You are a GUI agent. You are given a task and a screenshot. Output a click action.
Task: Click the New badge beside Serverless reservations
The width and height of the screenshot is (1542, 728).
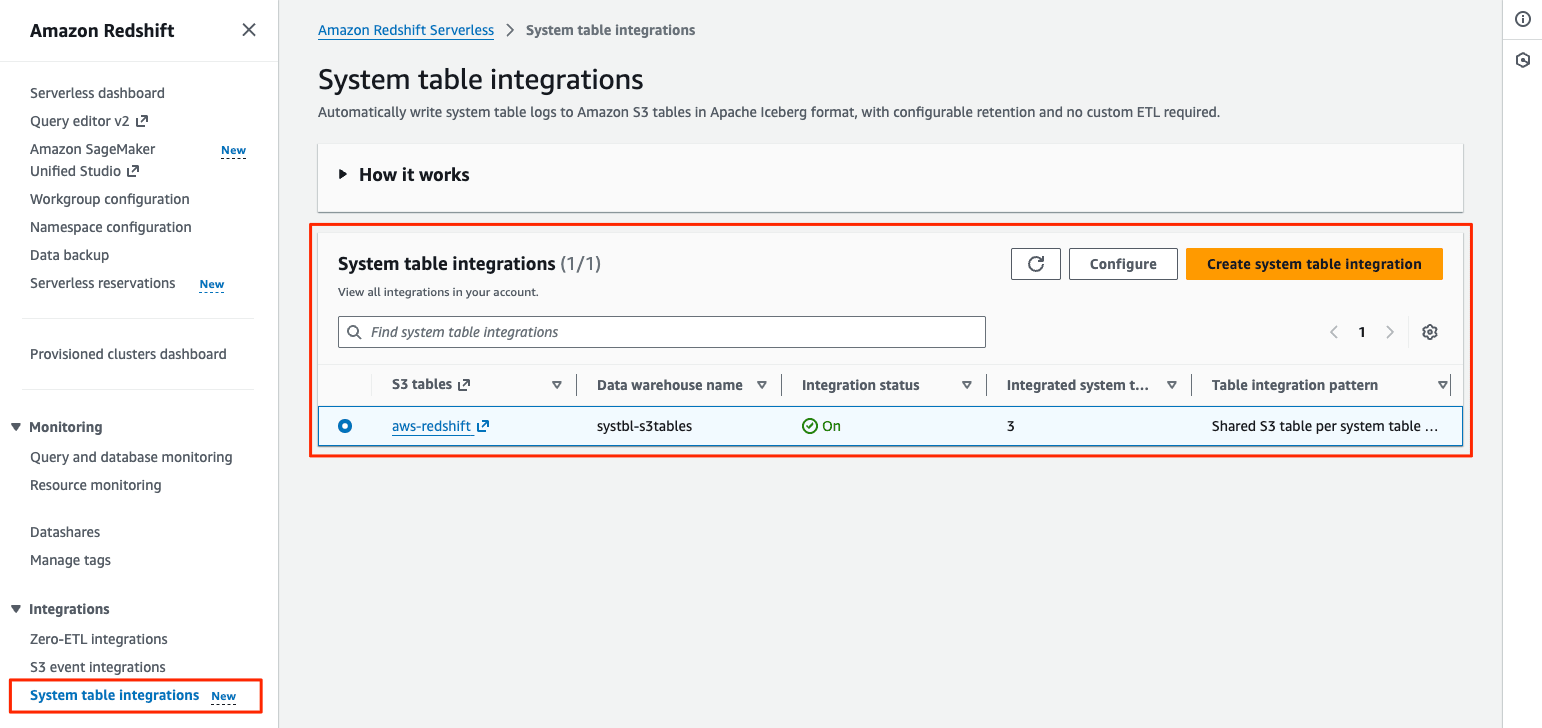click(212, 285)
